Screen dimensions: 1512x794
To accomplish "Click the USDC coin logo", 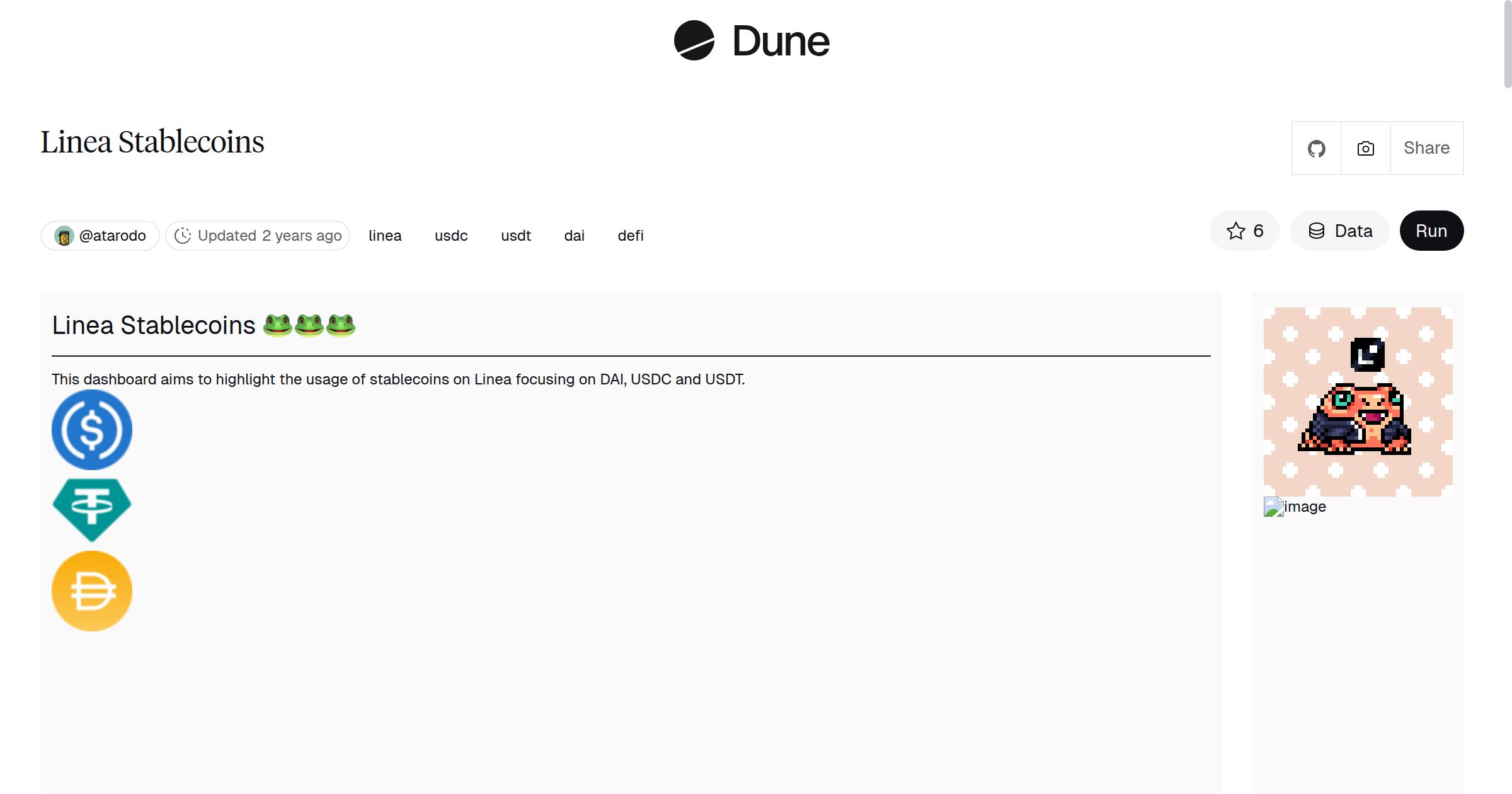I will point(92,430).
